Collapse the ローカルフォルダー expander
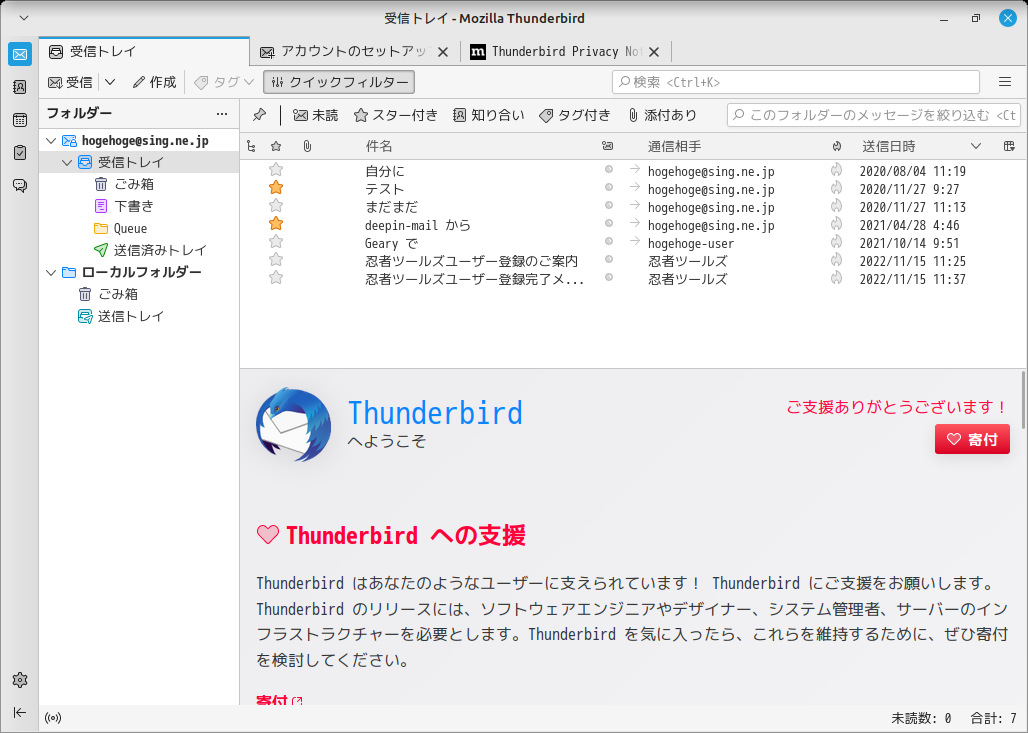The width and height of the screenshot is (1028, 733). [51, 272]
